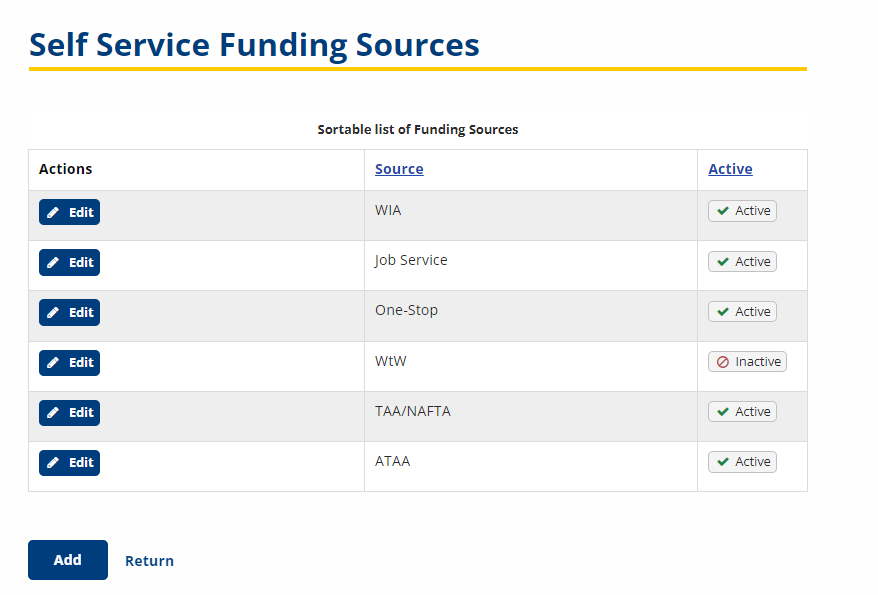This screenshot has width=878, height=595.
Task: Click the ATAA source name cell
Action: click(x=531, y=467)
